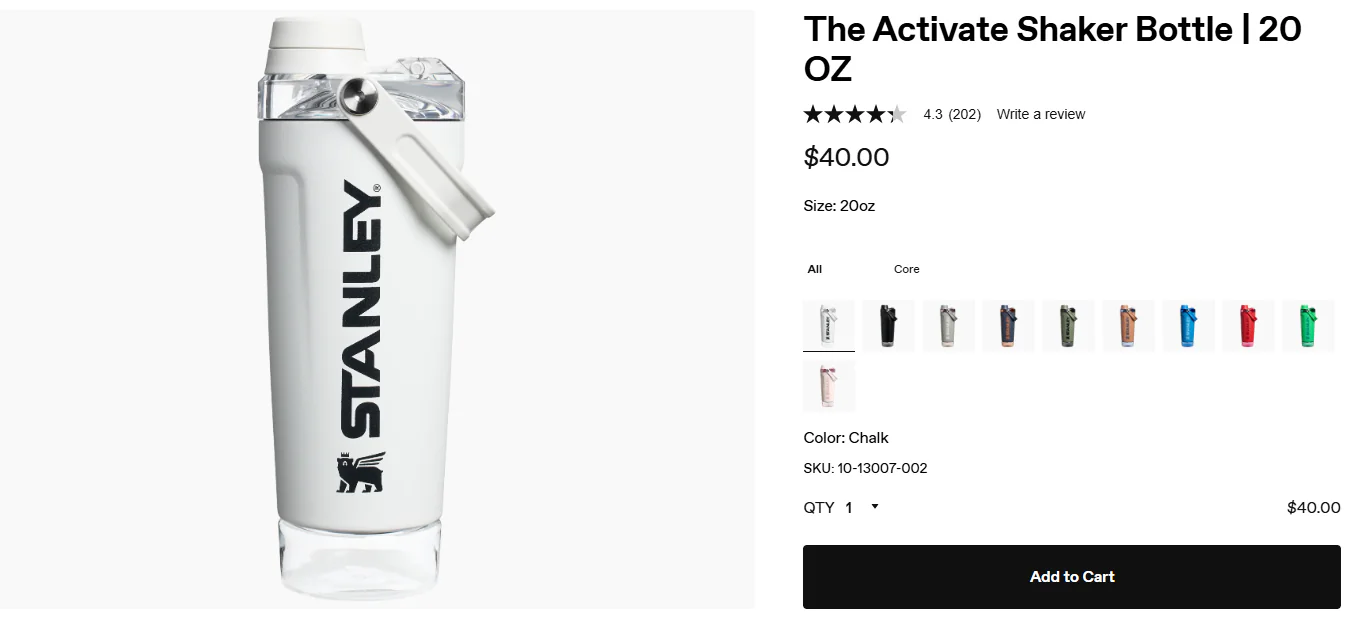Select the white Chalk bottle swatch
The width and height of the screenshot is (1350, 619).
[x=829, y=326]
